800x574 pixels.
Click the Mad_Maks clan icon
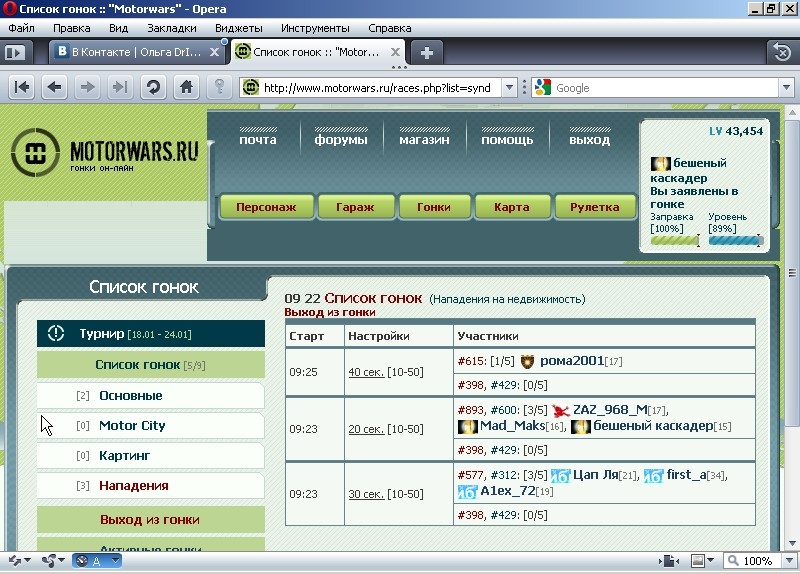[467, 427]
